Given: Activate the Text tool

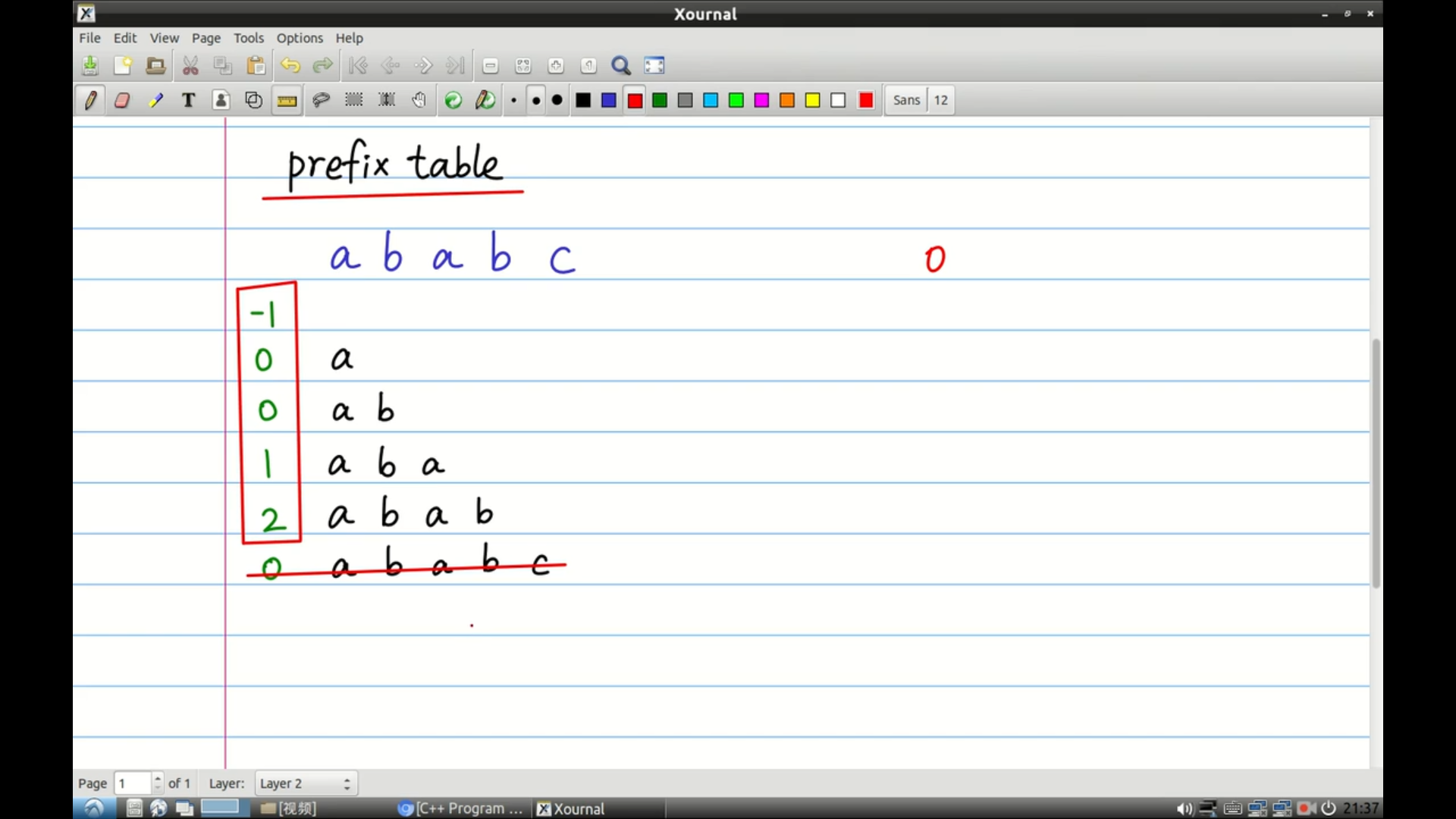Looking at the screenshot, I should pyautogui.click(x=188, y=100).
